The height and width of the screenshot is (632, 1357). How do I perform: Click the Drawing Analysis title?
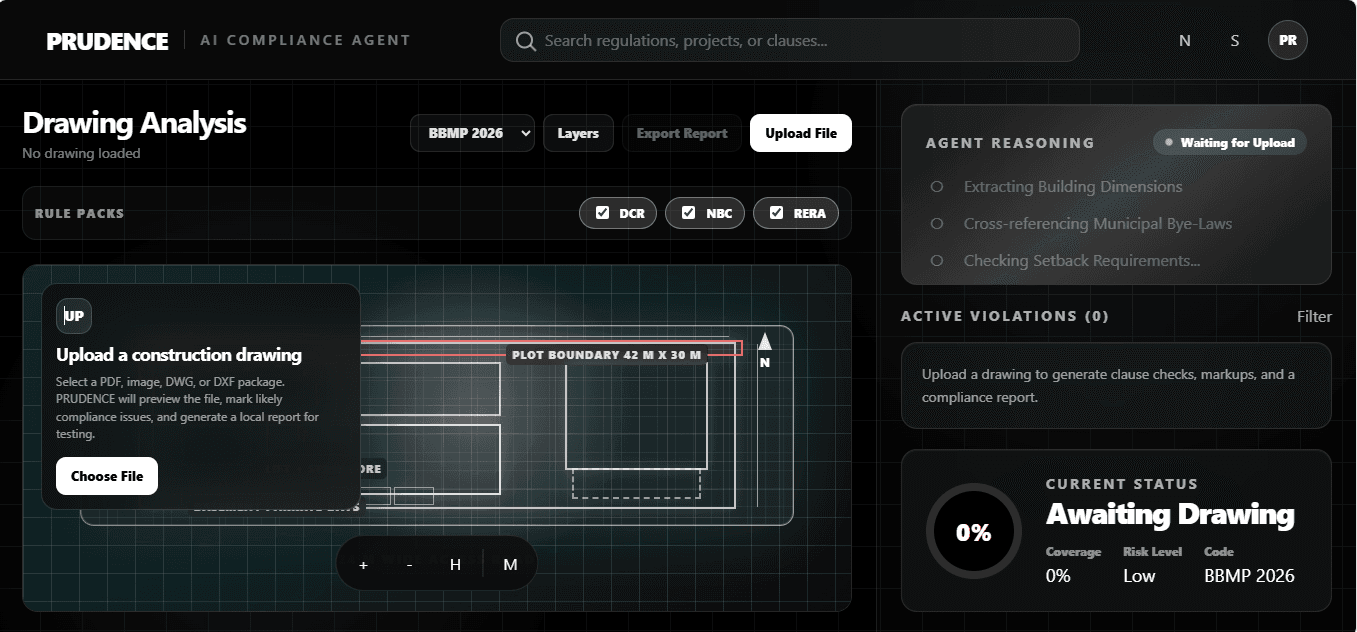tap(134, 123)
